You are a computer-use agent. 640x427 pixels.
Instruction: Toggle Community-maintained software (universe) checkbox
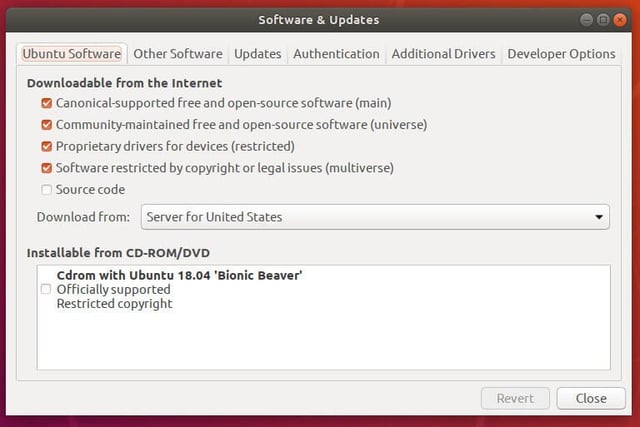point(47,125)
